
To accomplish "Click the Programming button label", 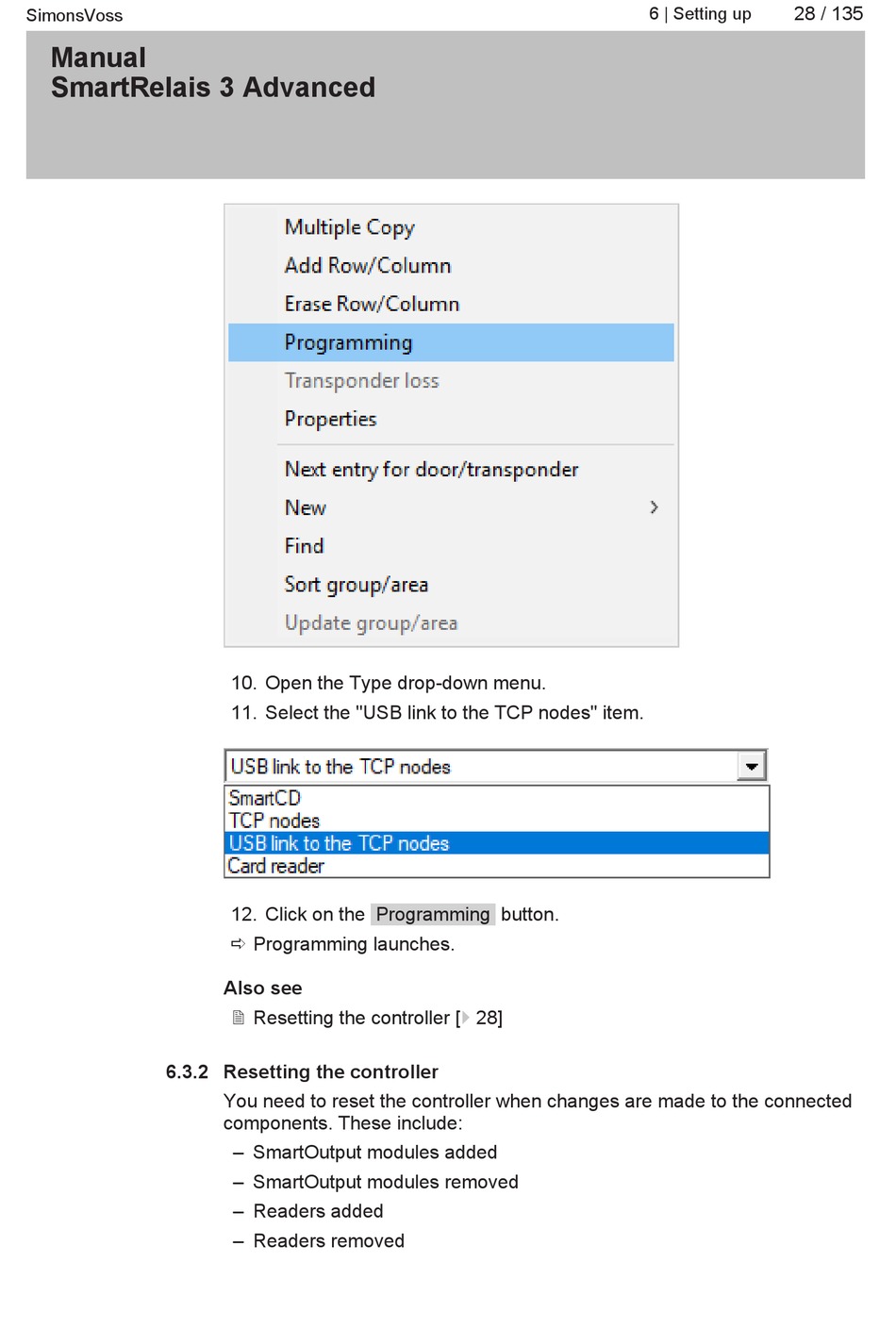I will pos(433,914).
